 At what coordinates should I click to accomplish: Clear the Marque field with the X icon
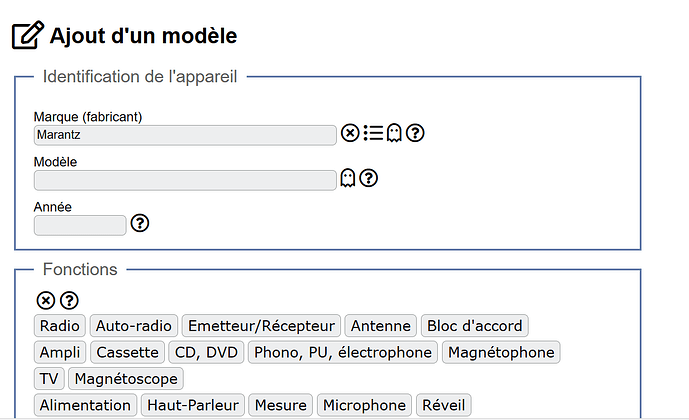tap(350, 133)
